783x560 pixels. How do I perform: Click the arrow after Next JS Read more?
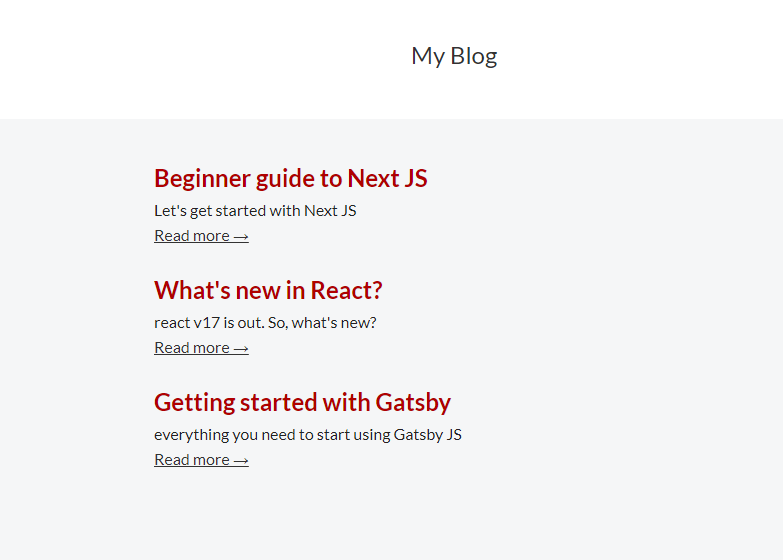point(241,237)
